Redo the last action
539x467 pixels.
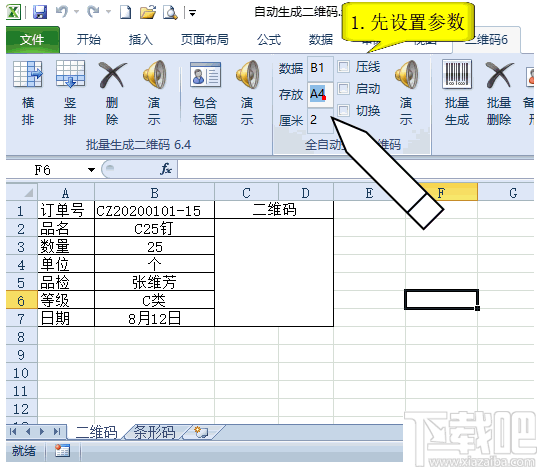(94, 12)
